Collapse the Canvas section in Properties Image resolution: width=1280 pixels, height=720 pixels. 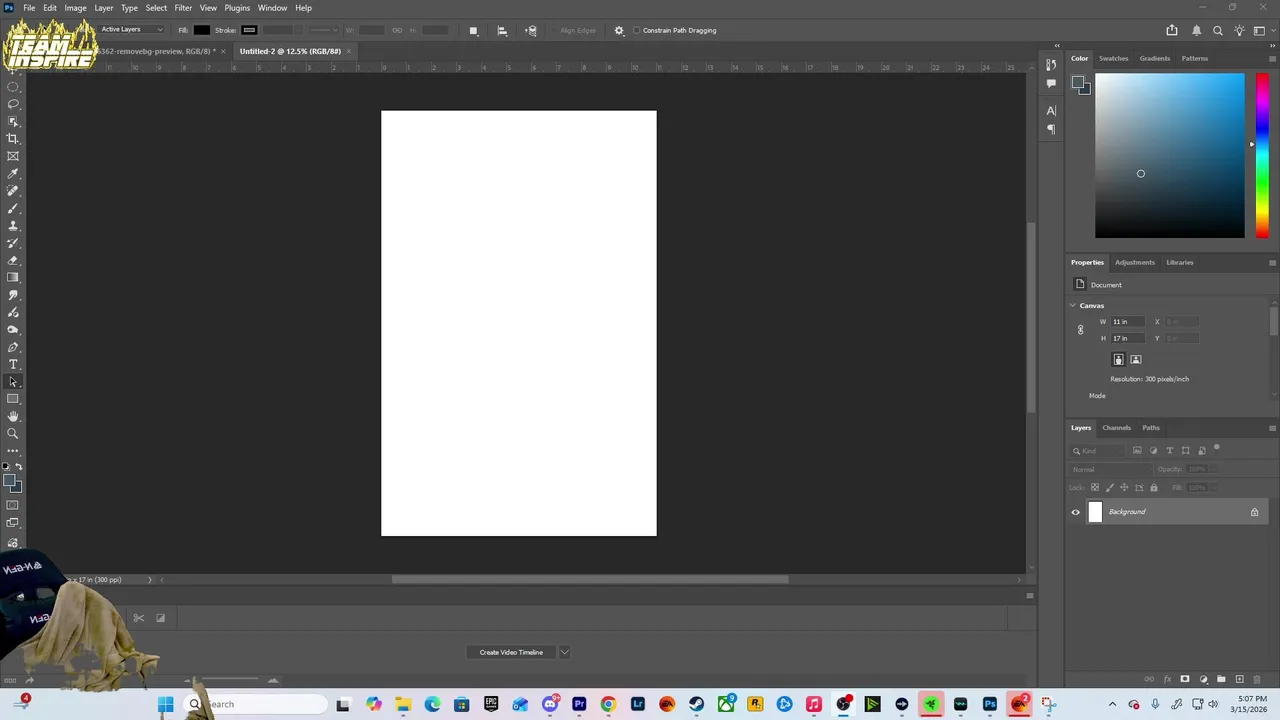click(1073, 306)
